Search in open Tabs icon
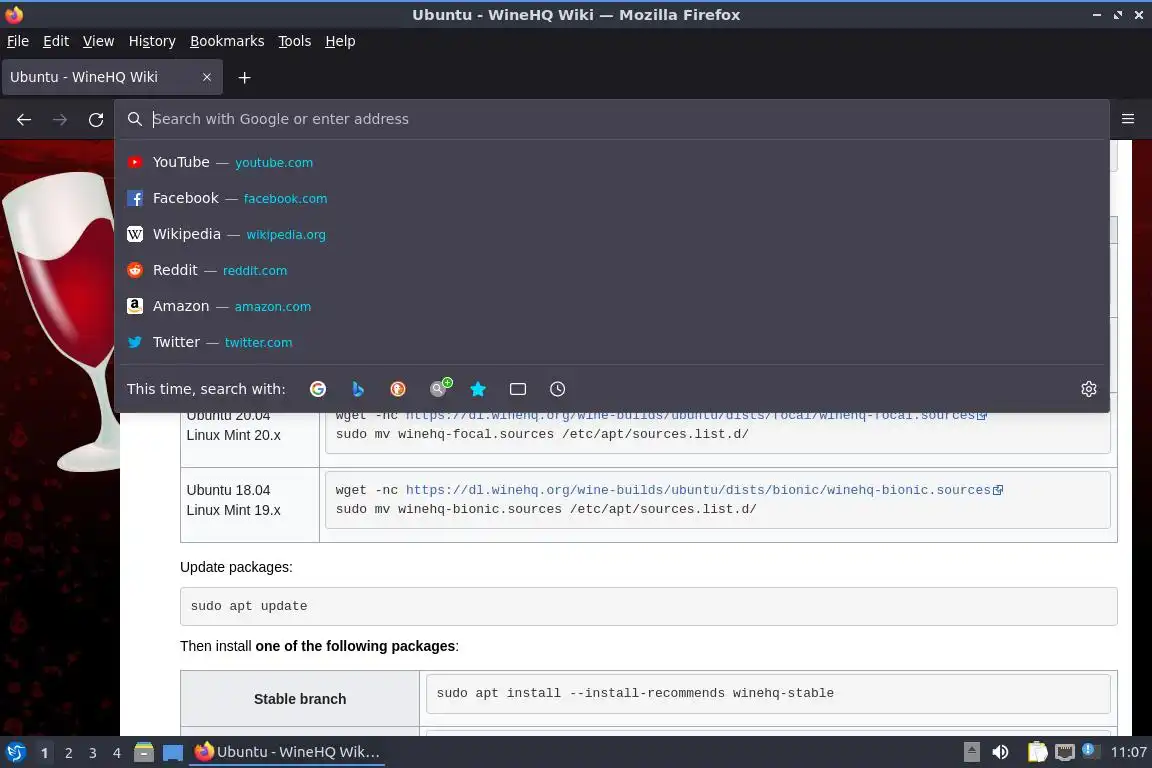The image size is (1152, 768). [x=518, y=389]
